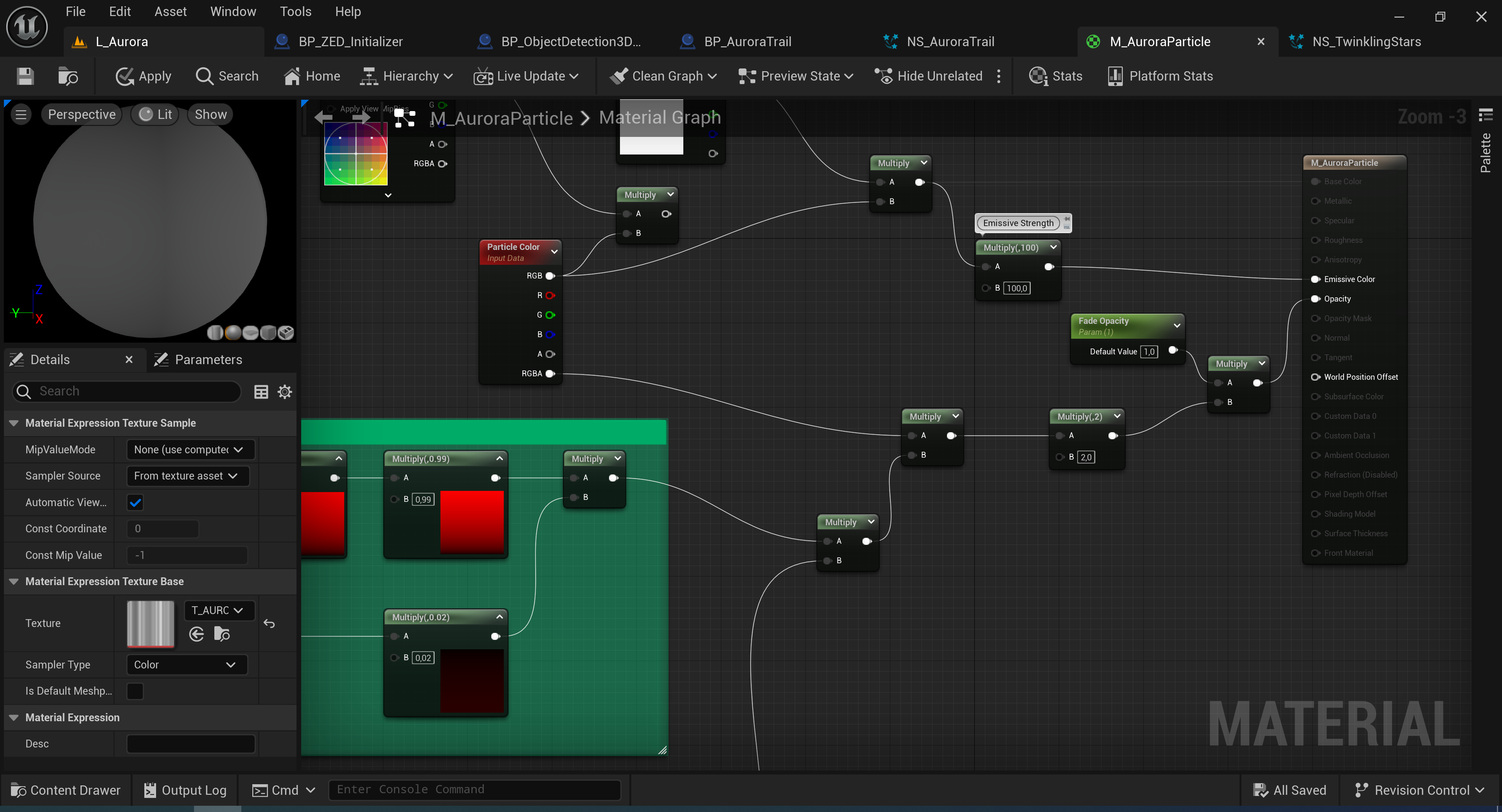Image resolution: width=1502 pixels, height=812 pixels.
Task: Open the Details property matrix table icon
Action: tap(261, 392)
